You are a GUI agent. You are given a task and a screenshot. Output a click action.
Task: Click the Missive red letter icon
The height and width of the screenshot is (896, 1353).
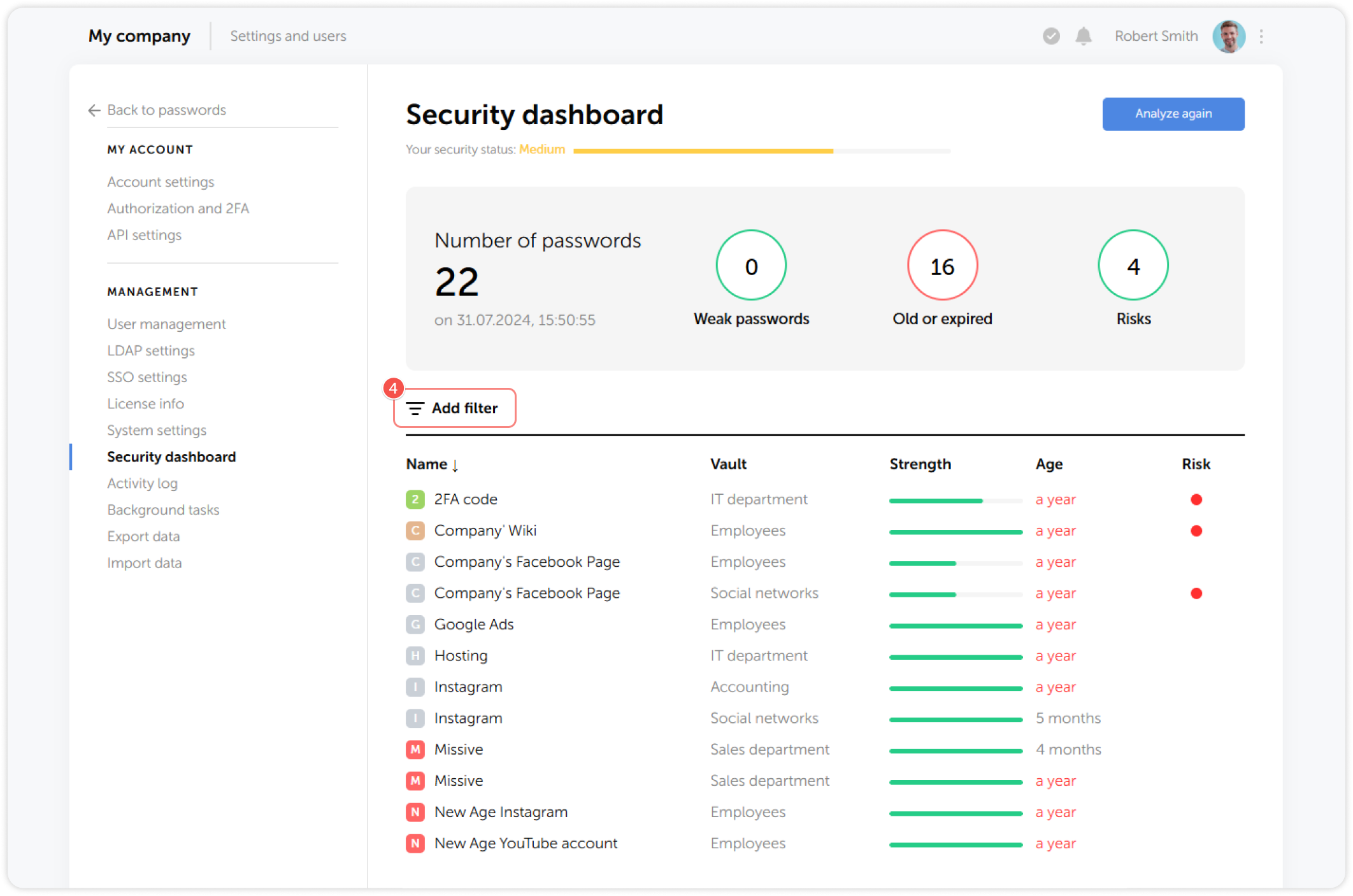(415, 750)
